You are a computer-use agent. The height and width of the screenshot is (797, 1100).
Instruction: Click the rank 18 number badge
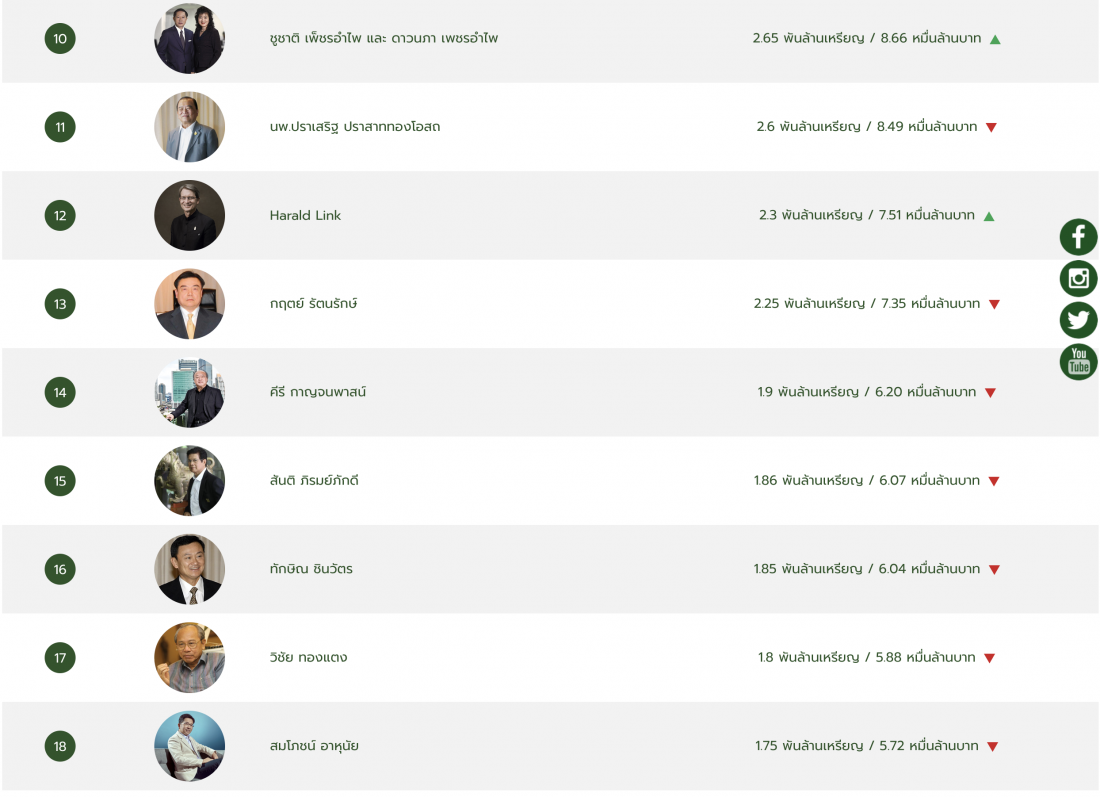(x=60, y=746)
